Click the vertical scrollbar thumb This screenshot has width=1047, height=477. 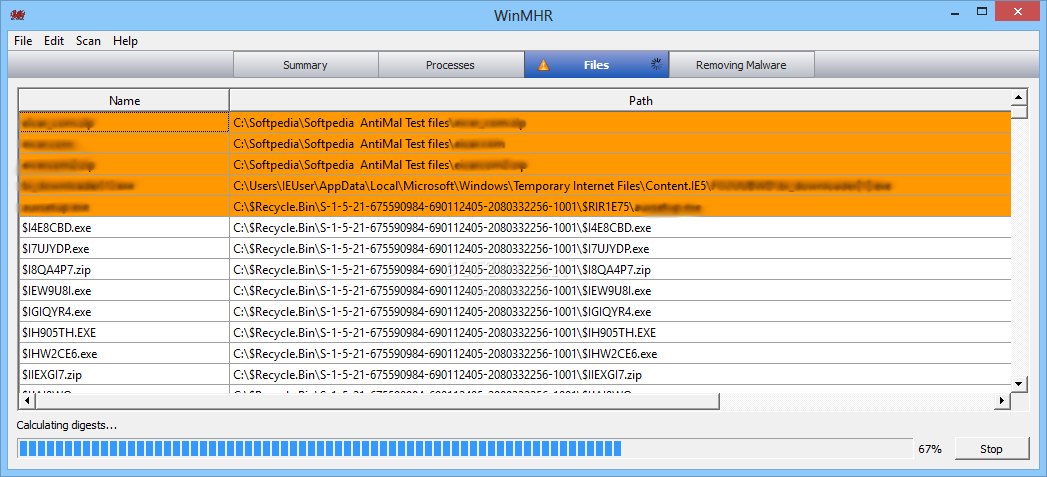[1018, 112]
